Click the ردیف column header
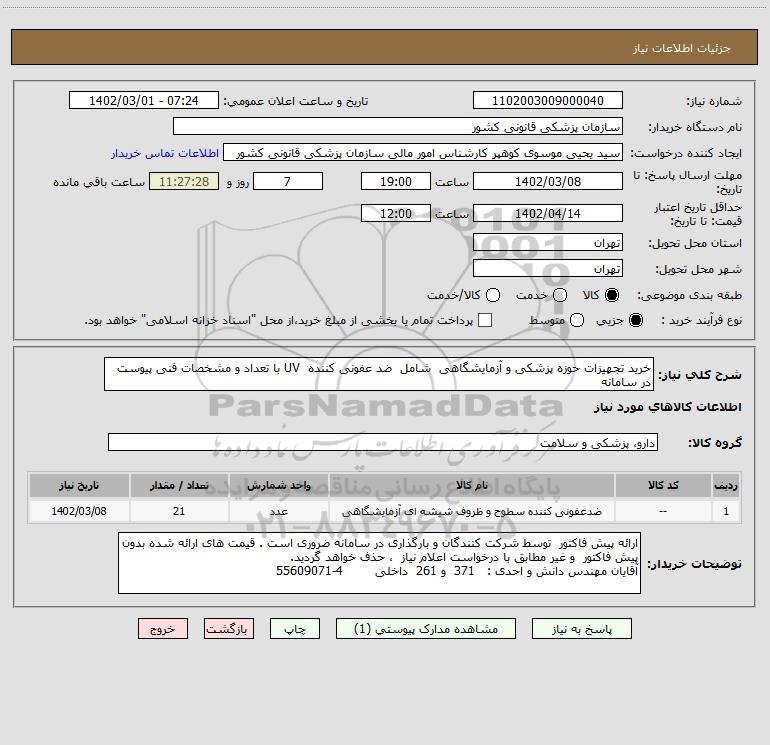The height and width of the screenshot is (745, 770). (x=726, y=485)
